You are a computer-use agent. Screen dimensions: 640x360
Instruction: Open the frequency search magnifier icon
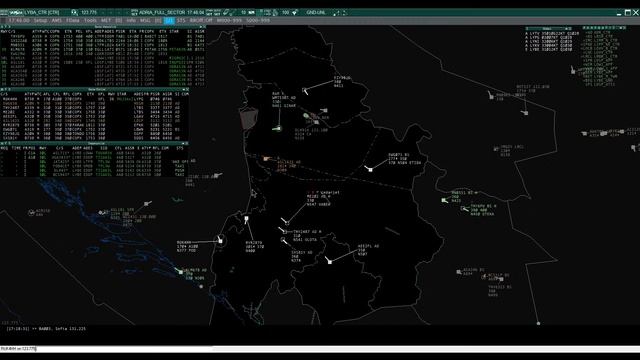pos(74,13)
